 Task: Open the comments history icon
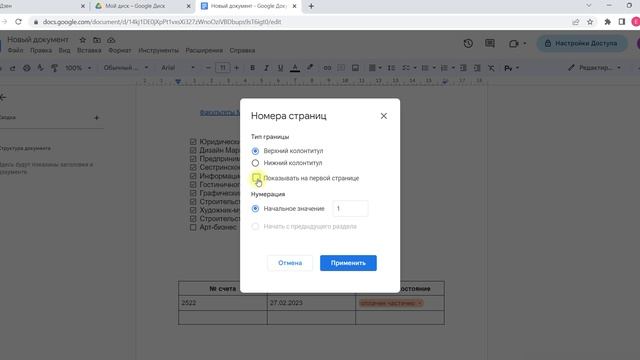490,43
